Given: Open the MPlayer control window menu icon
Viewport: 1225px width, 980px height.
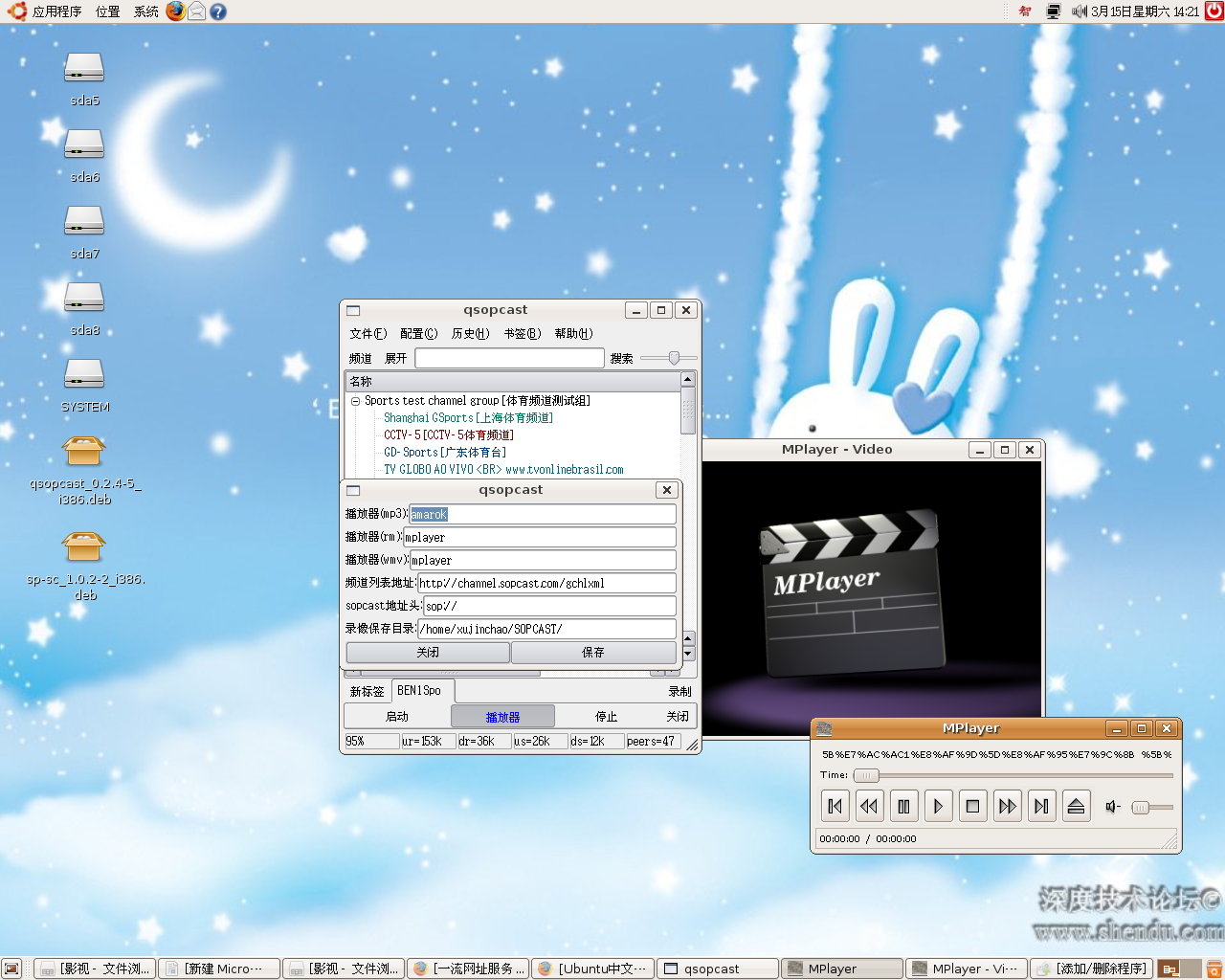Looking at the screenshot, I should click(x=824, y=728).
